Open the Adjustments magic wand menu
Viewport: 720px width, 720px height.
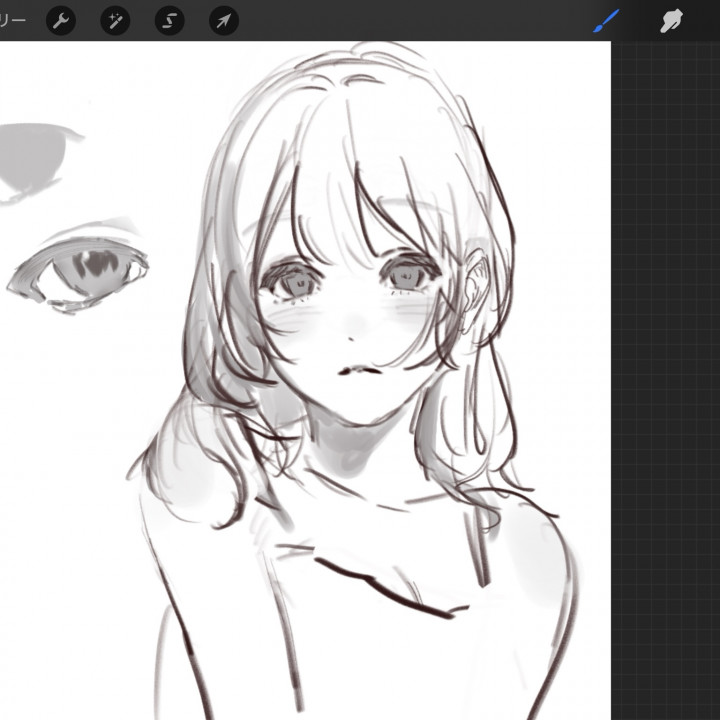click(115, 21)
